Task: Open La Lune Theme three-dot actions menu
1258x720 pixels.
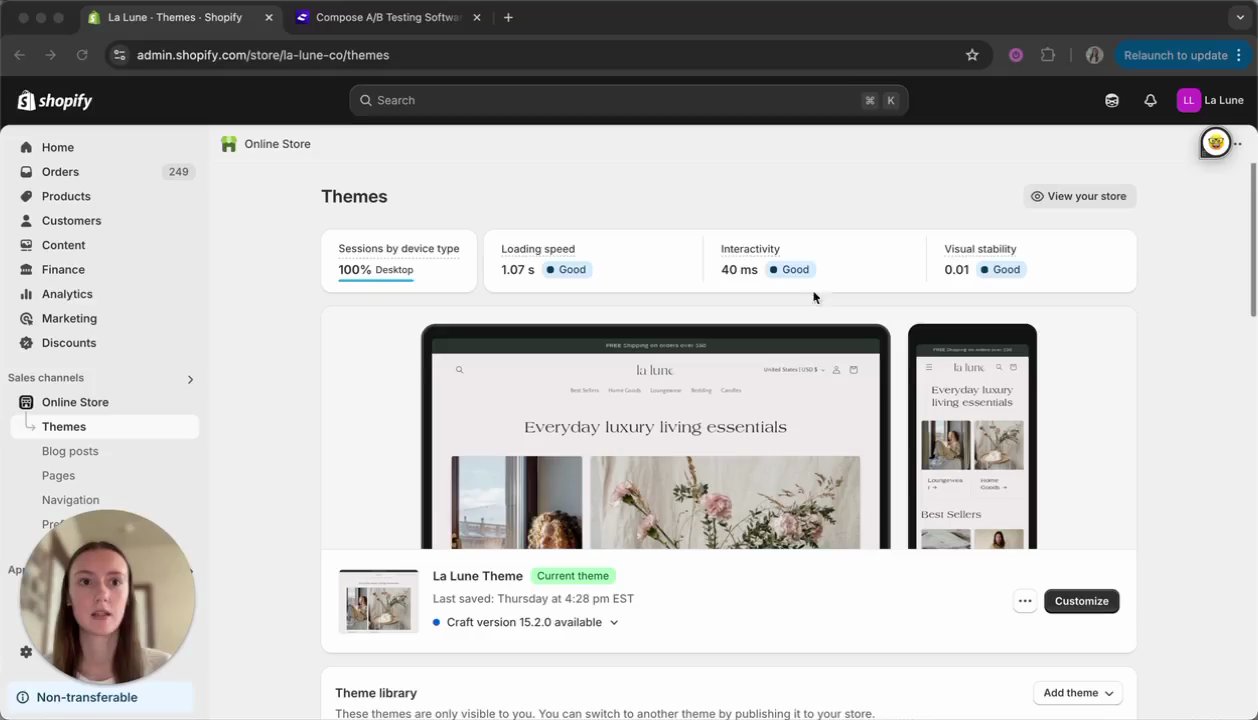Action: point(1024,601)
